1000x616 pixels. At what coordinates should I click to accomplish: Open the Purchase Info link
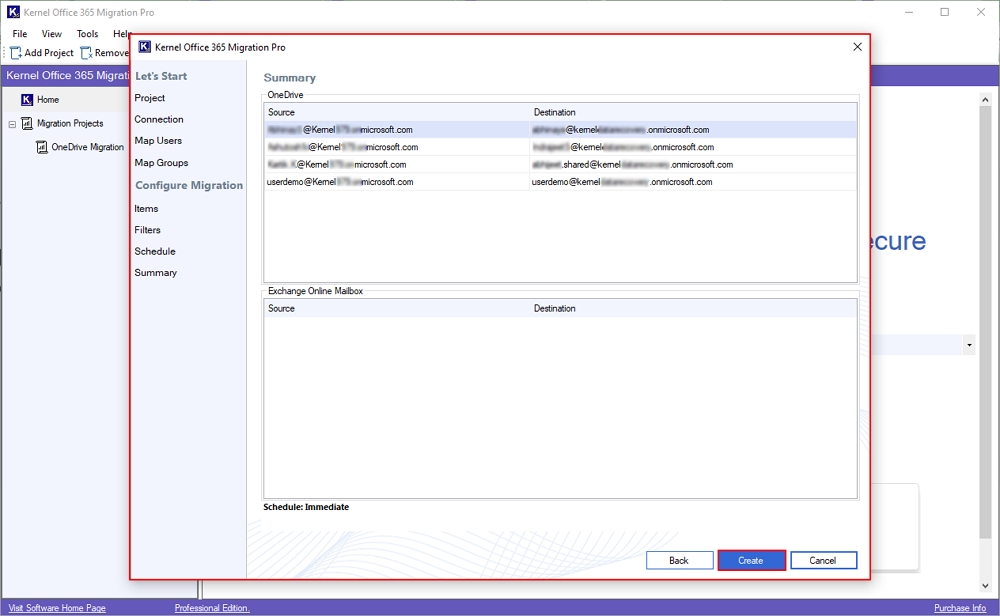coord(959,608)
